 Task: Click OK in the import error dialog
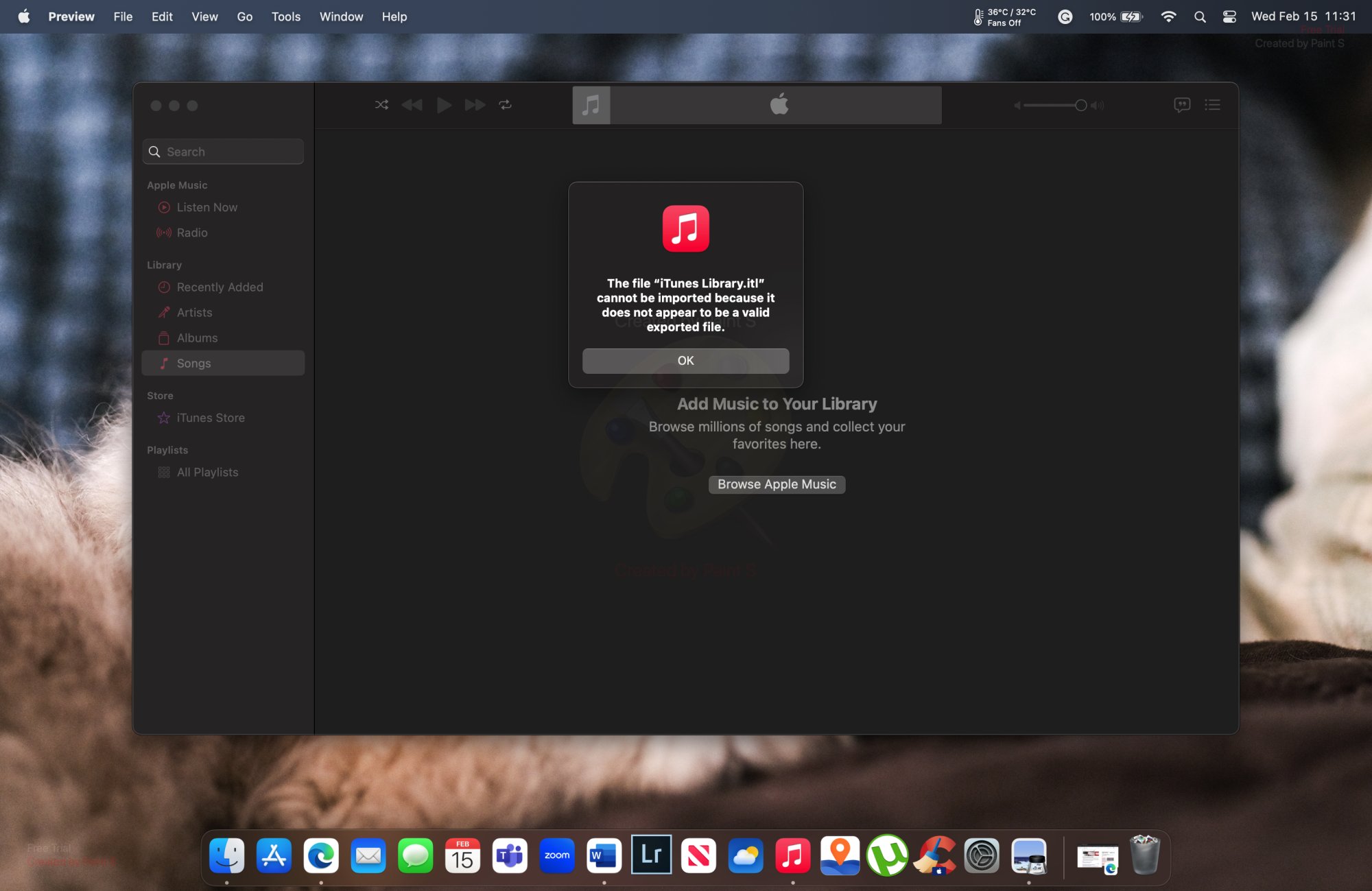click(685, 361)
